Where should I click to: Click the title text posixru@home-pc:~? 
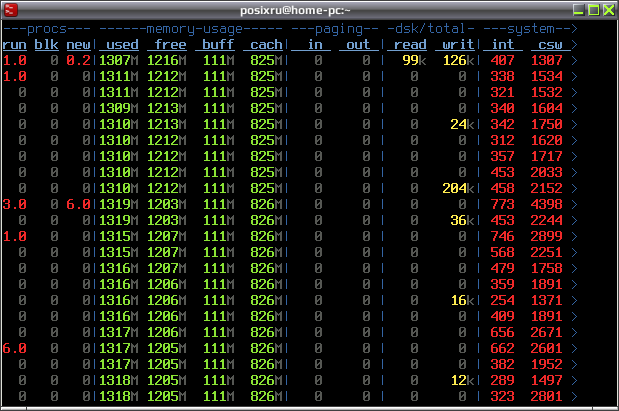point(295,10)
